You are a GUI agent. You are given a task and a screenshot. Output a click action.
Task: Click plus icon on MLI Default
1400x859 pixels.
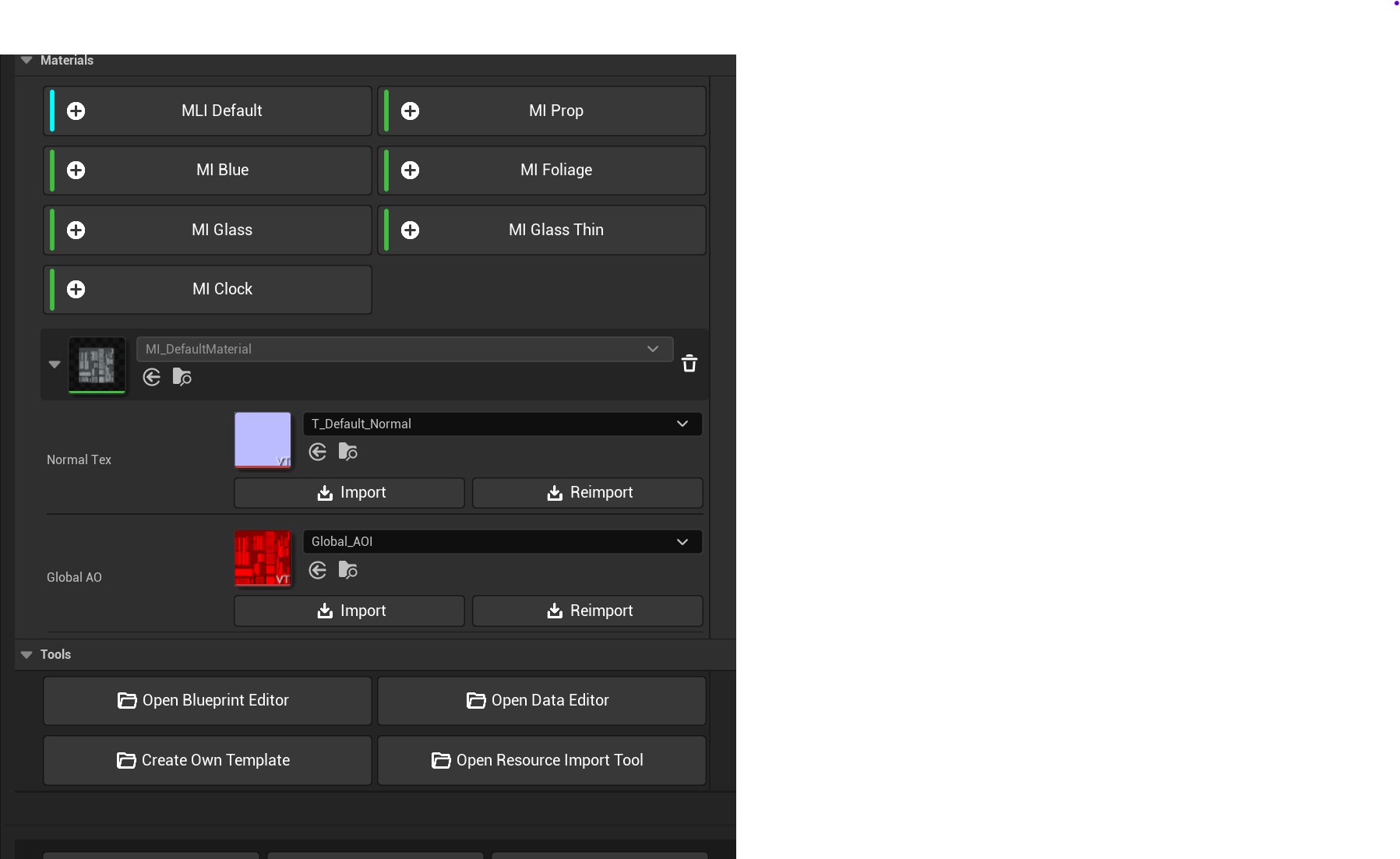76,111
